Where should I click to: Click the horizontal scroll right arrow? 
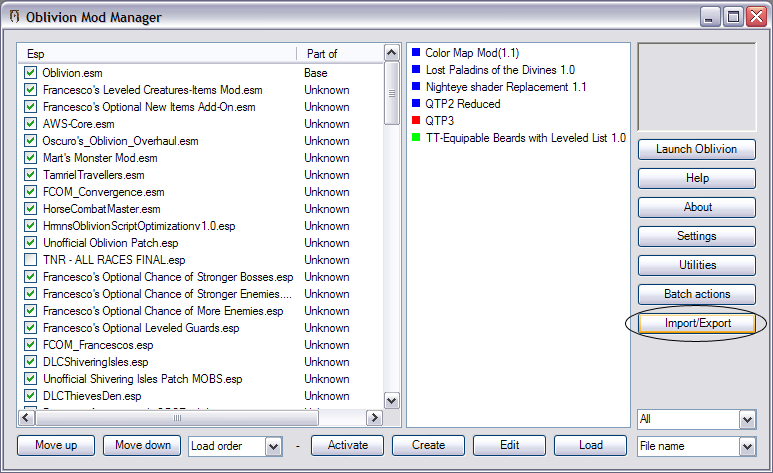click(x=374, y=418)
